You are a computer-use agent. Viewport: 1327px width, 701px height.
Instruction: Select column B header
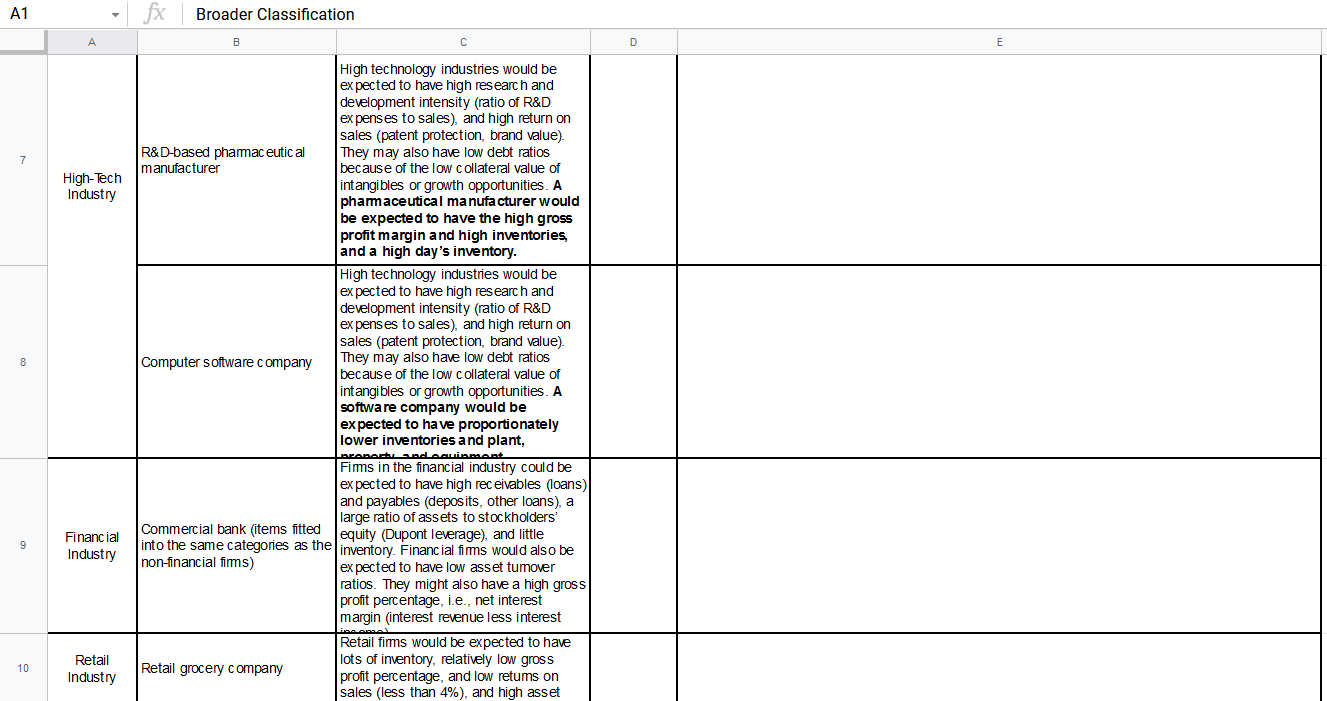[x=236, y=42]
